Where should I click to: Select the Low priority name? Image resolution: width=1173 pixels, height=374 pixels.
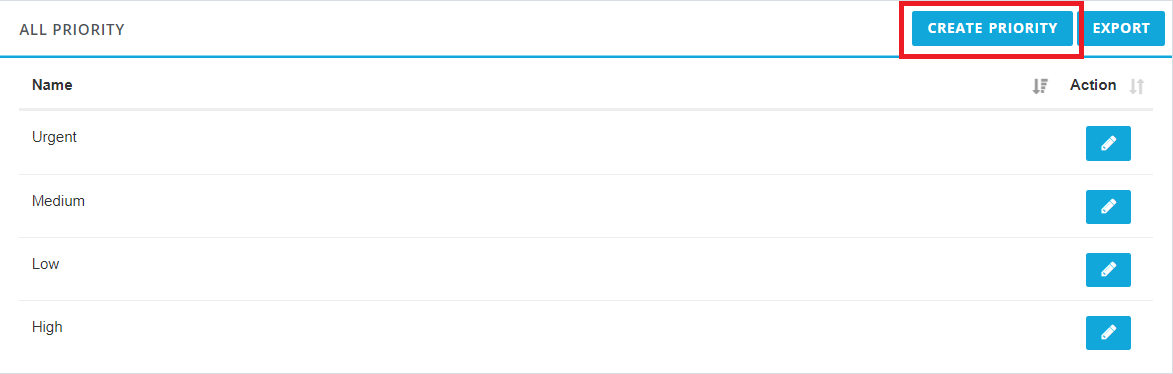point(46,264)
